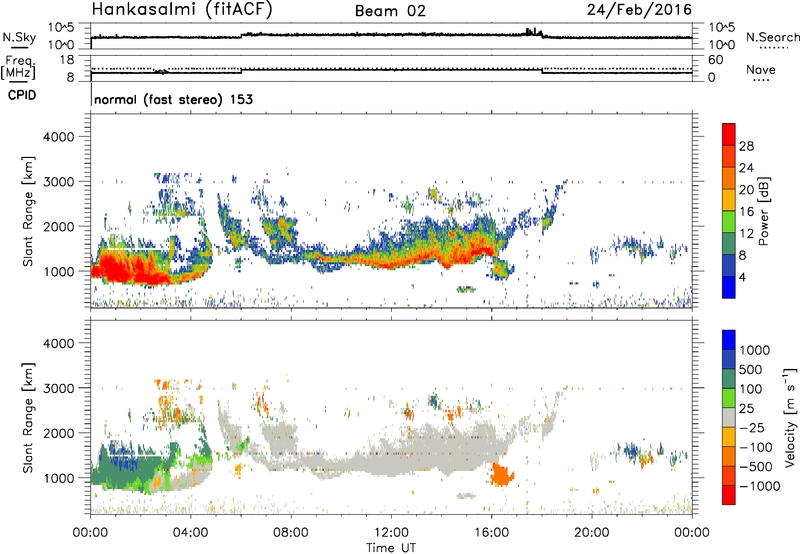Pick the dark green 8–12 dB Power segment
The image size is (800, 554).
click(x=729, y=243)
